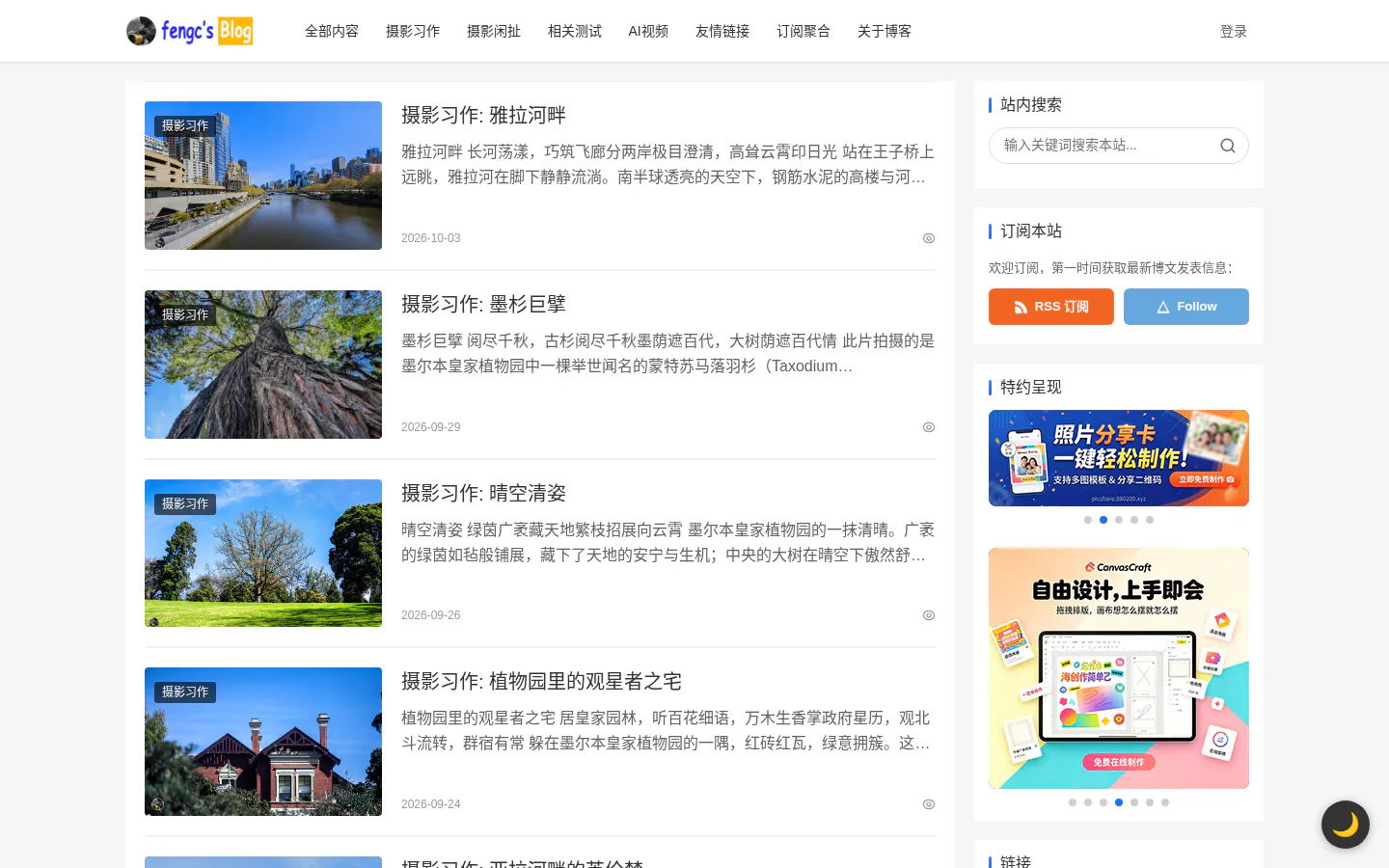The image size is (1389, 868).
Task: Toggle dark mode with moon button
Action: pyautogui.click(x=1345, y=825)
